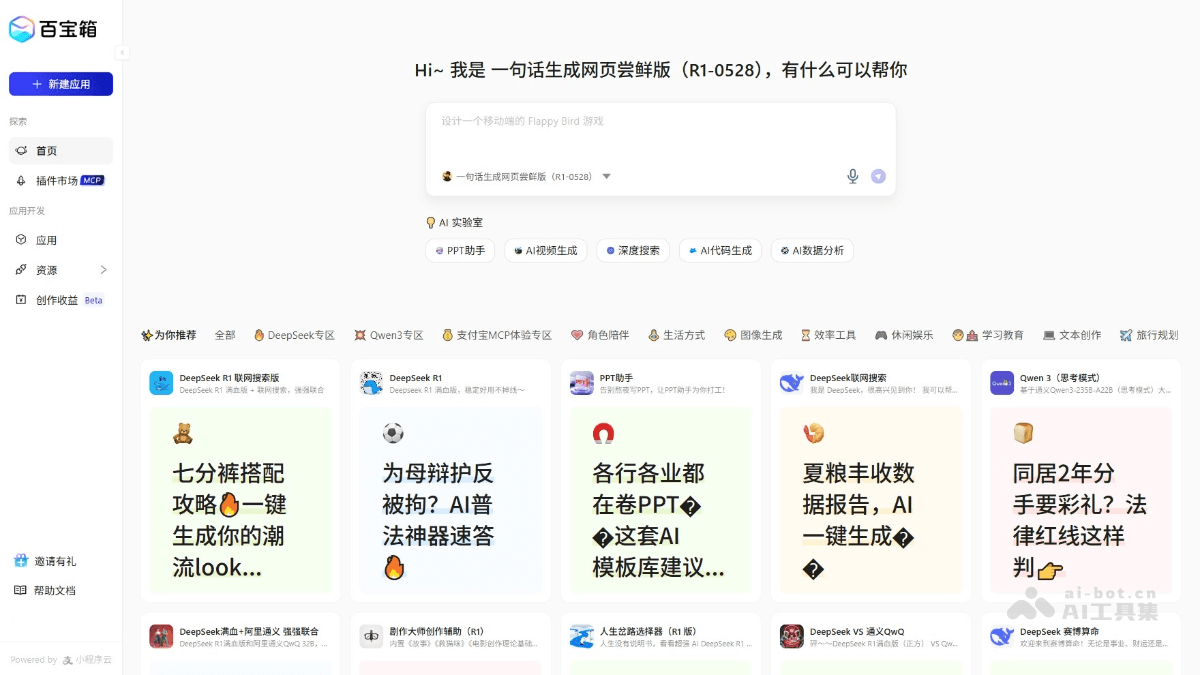The height and width of the screenshot is (675, 1200).
Task: Click 创作收益 Beta in the sidebar
Action: tap(55, 299)
